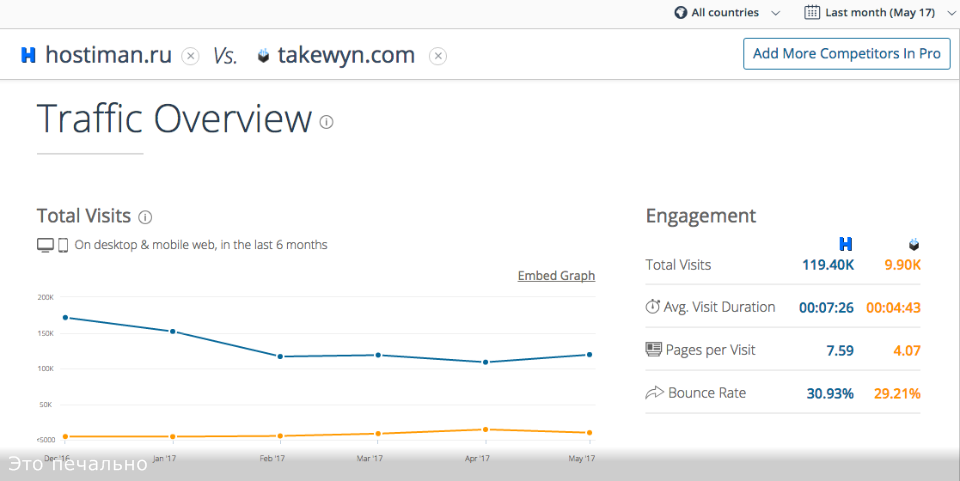Click the takewyn.com favicon in header

(263, 56)
